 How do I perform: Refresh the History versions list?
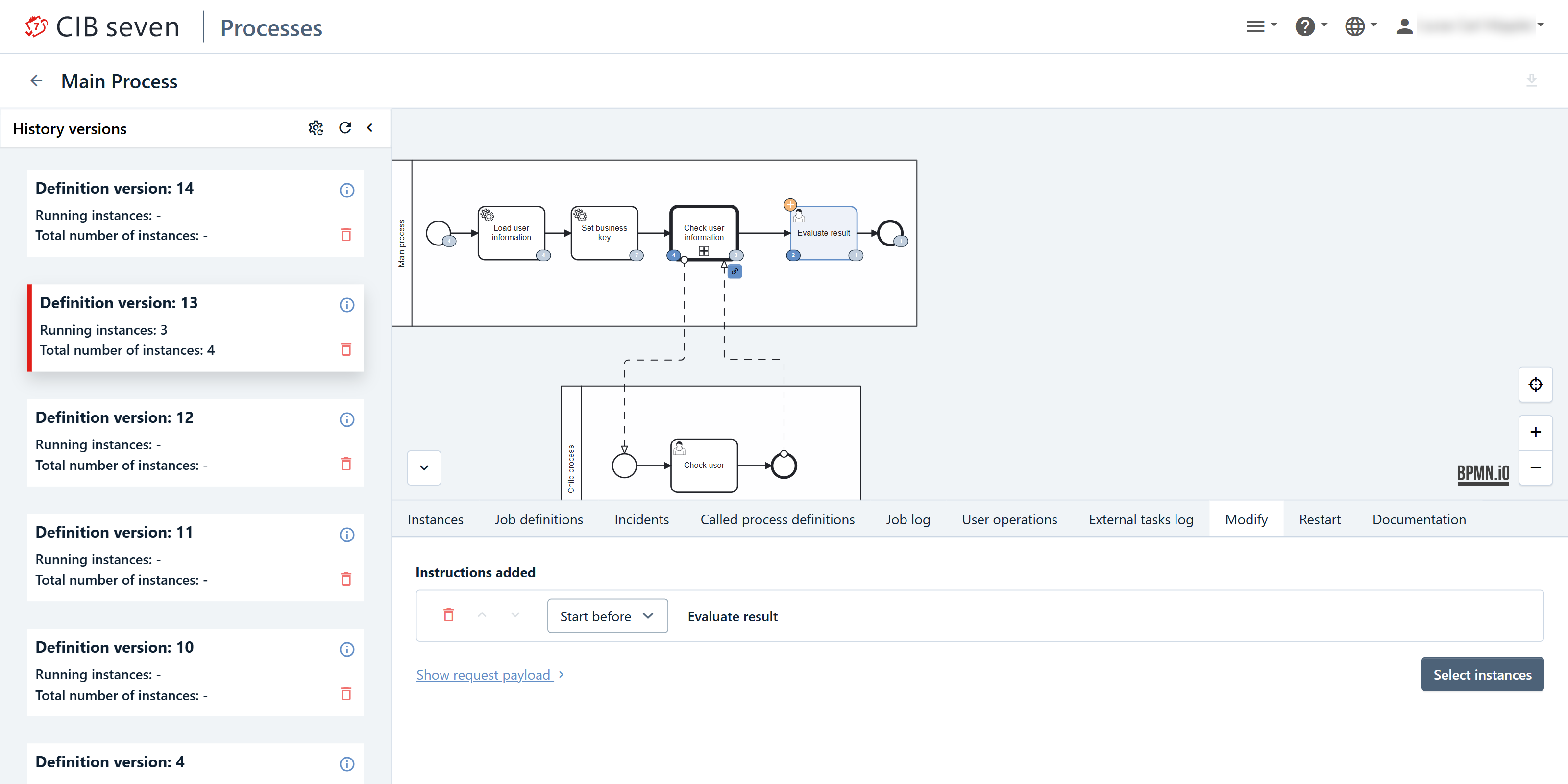pos(345,128)
